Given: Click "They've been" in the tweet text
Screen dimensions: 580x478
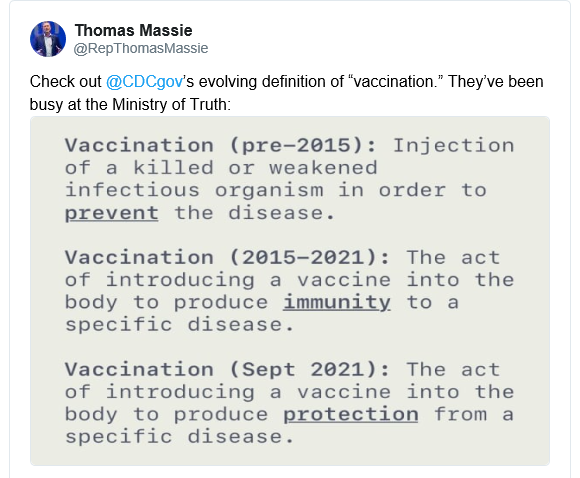Looking at the screenshot, I should [496, 82].
